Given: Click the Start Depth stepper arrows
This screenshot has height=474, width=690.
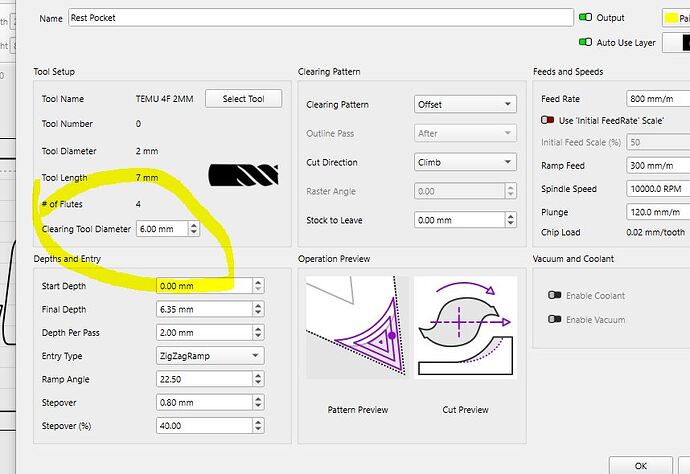Looking at the screenshot, I should pyautogui.click(x=258, y=286).
